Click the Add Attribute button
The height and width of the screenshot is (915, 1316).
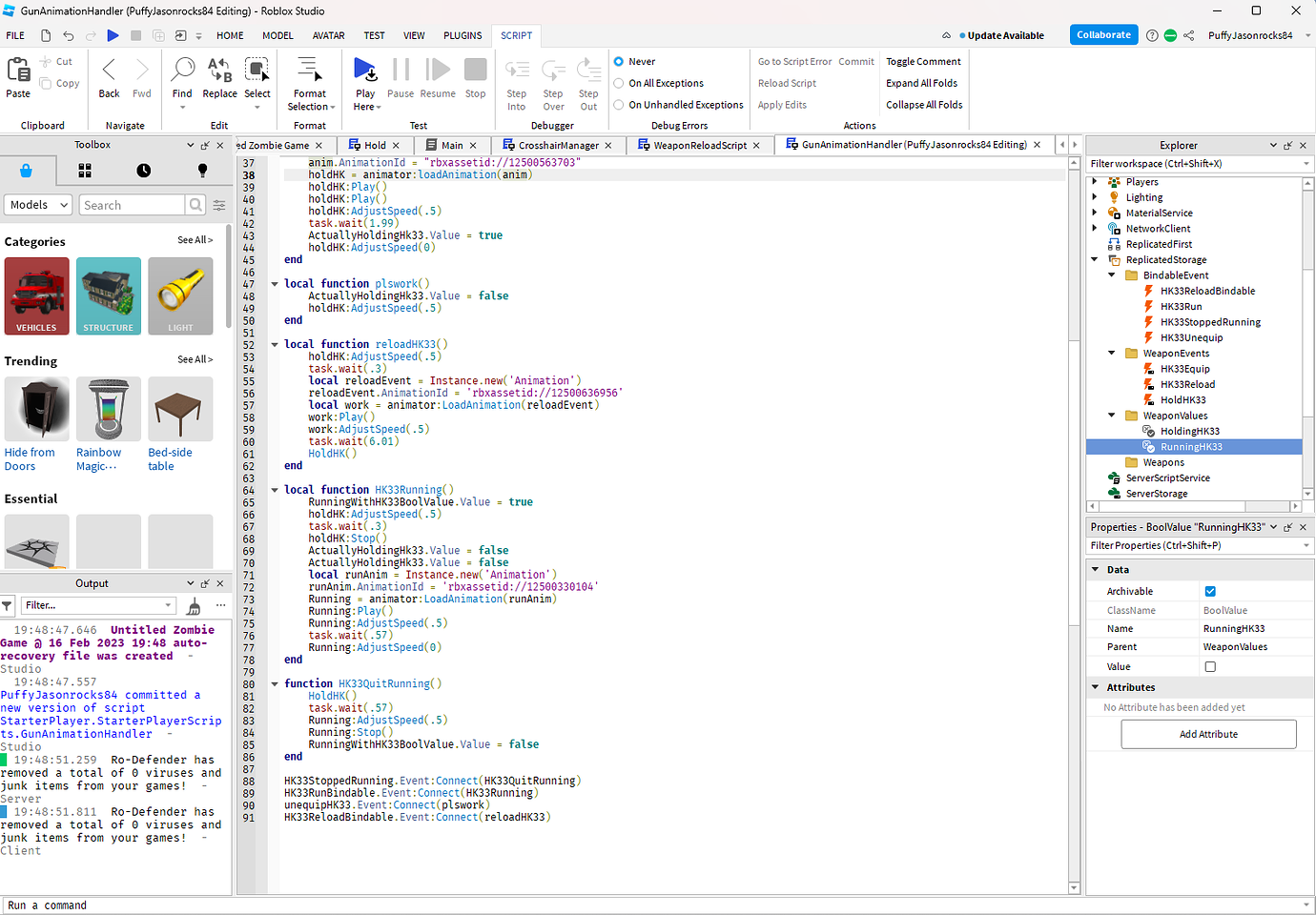click(1208, 734)
